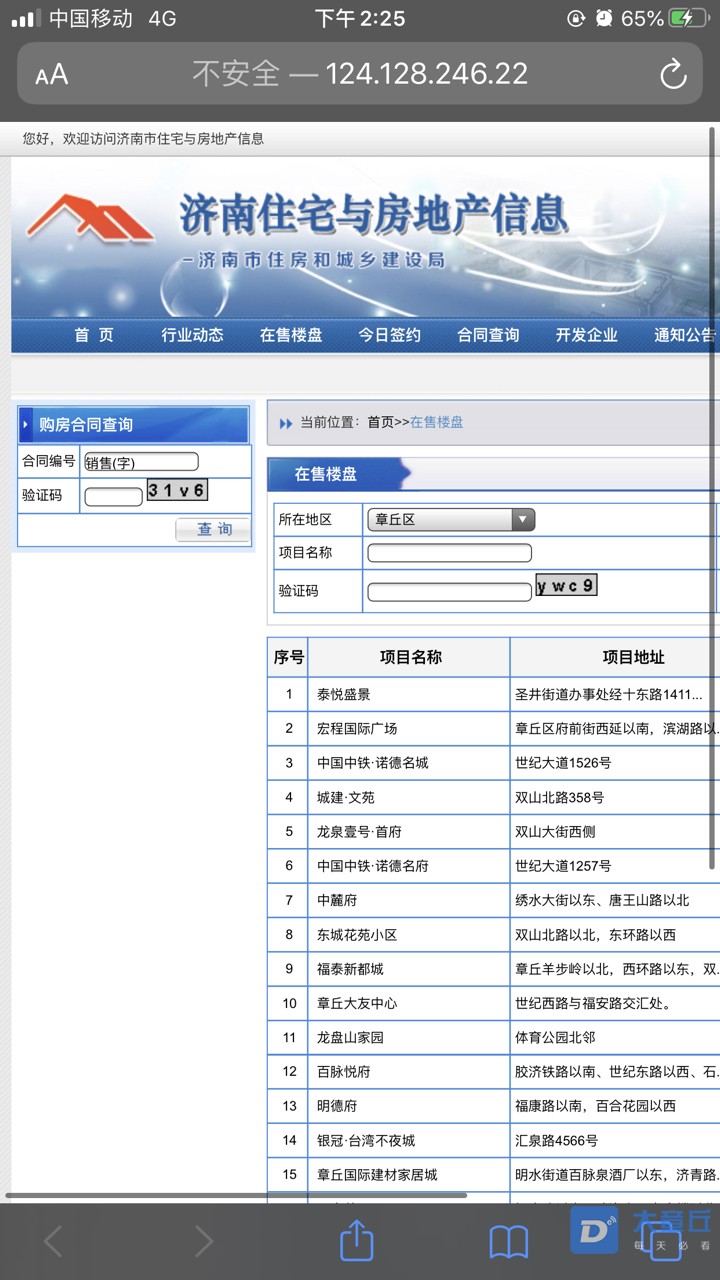Click address 体育公园北邻
This screenshot has width=720, height=1280.
coord(555,1037)
